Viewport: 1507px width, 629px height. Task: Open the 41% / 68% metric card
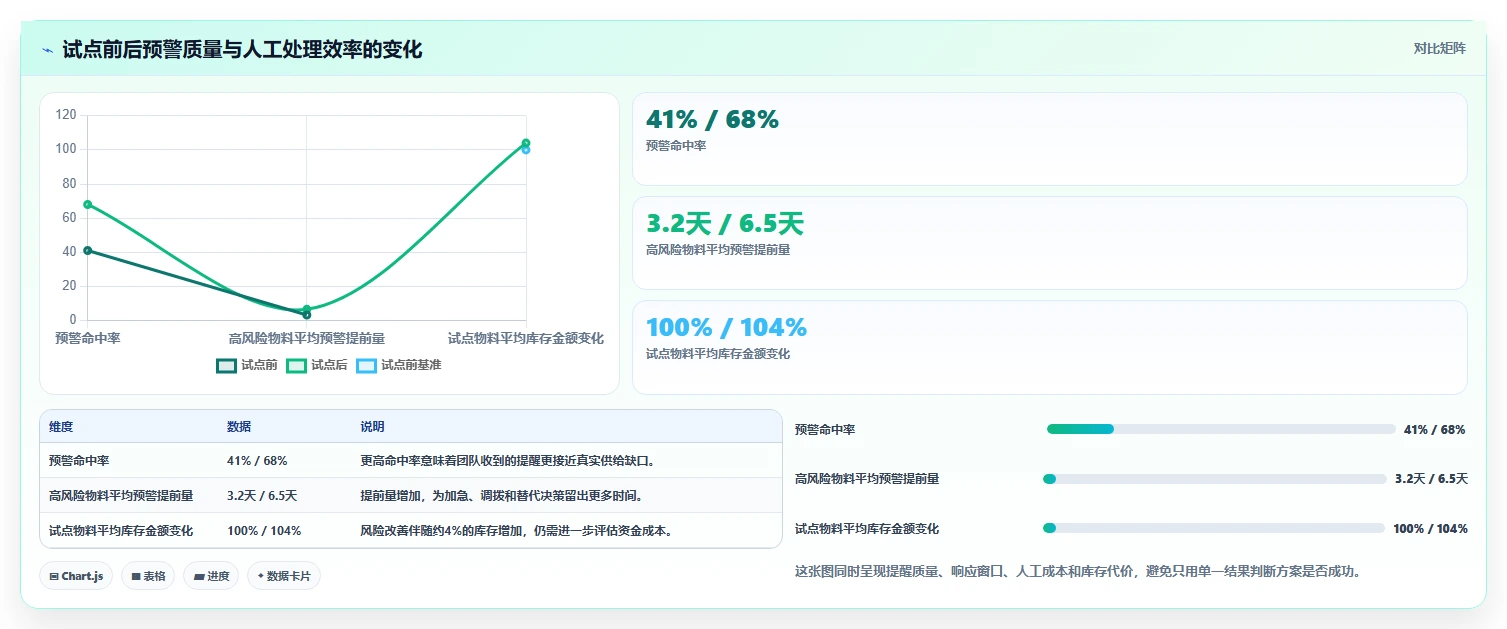point(1050,139)
